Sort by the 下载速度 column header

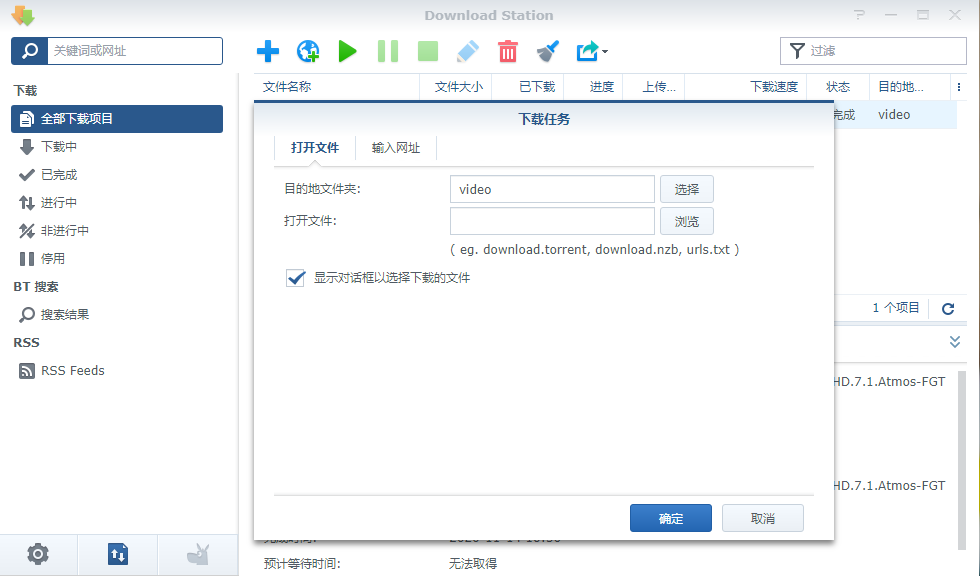tap(746, 87)
